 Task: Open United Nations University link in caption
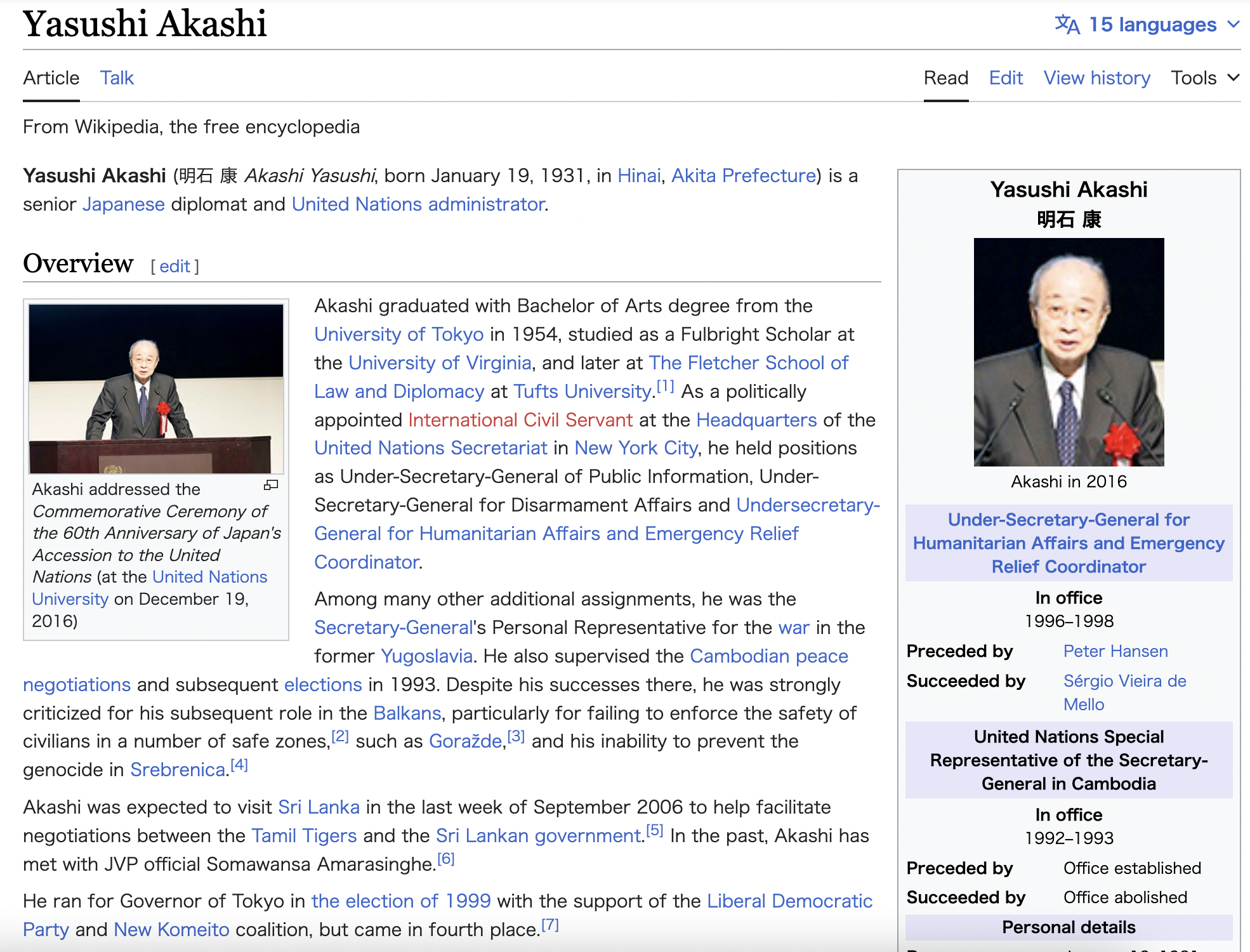pos(149,588)
